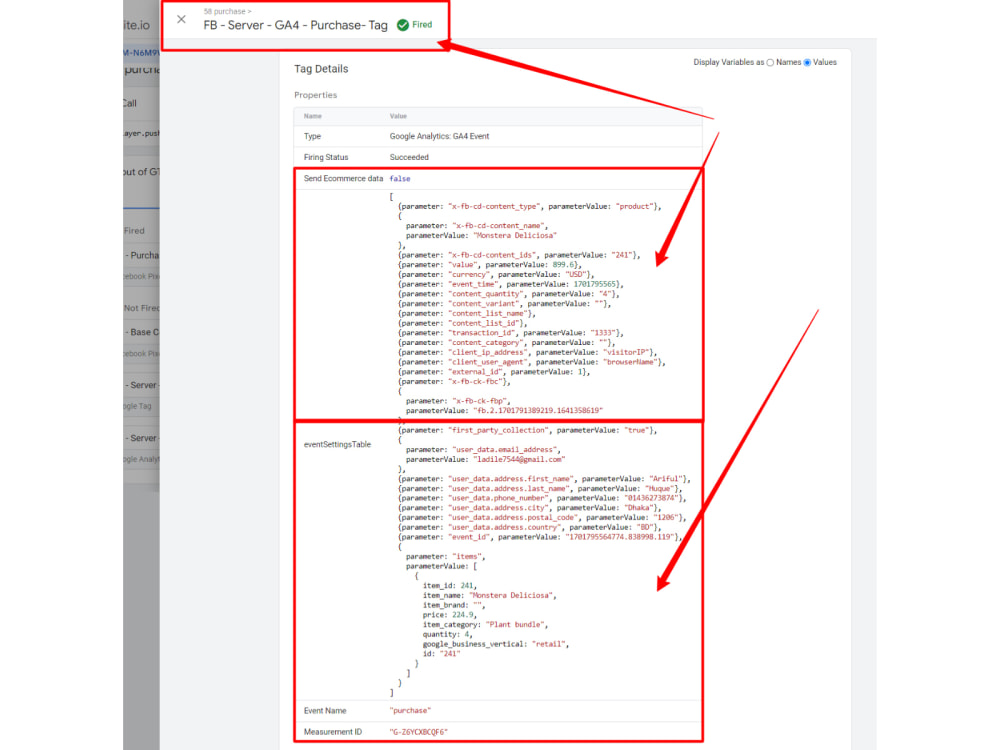This screenshot has height=750, width=1000.
Task: Click the 'Firing Status' property name
Action: tap(326, 157)
